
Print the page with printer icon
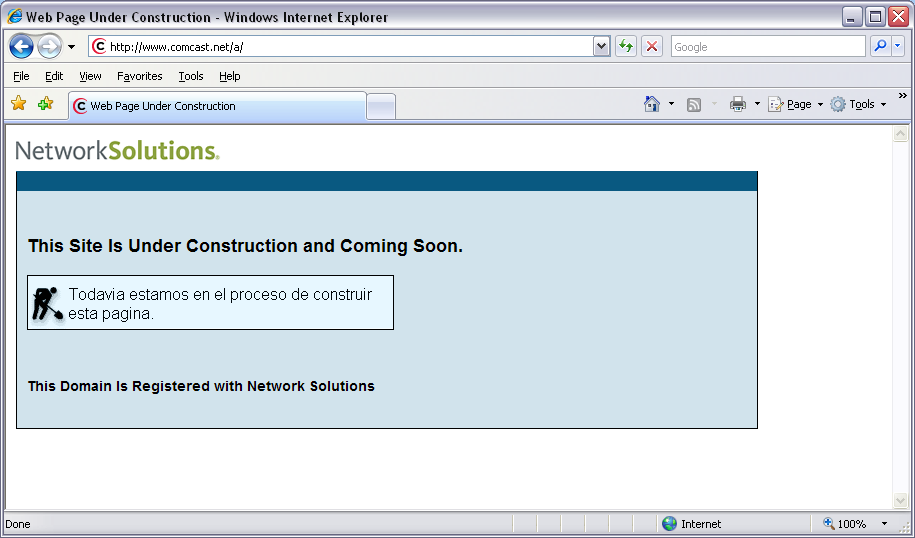pos(738,104)
